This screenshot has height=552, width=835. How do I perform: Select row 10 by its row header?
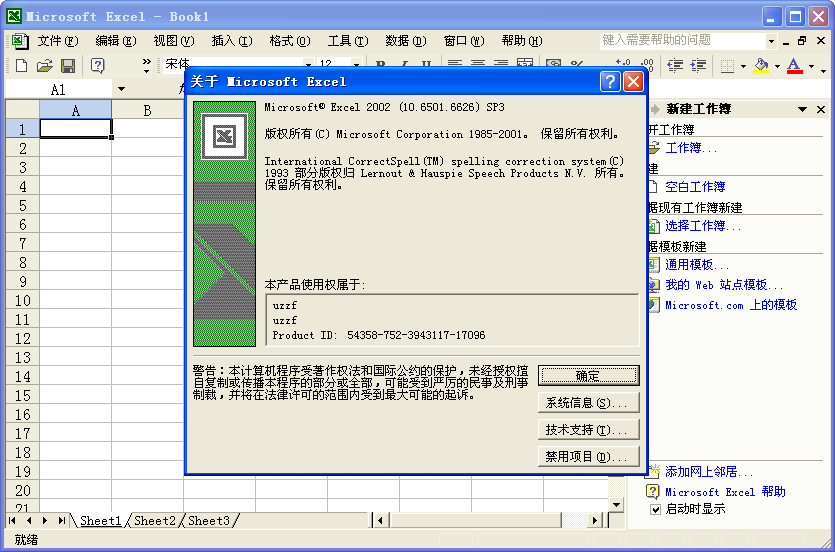coord(22,301)
